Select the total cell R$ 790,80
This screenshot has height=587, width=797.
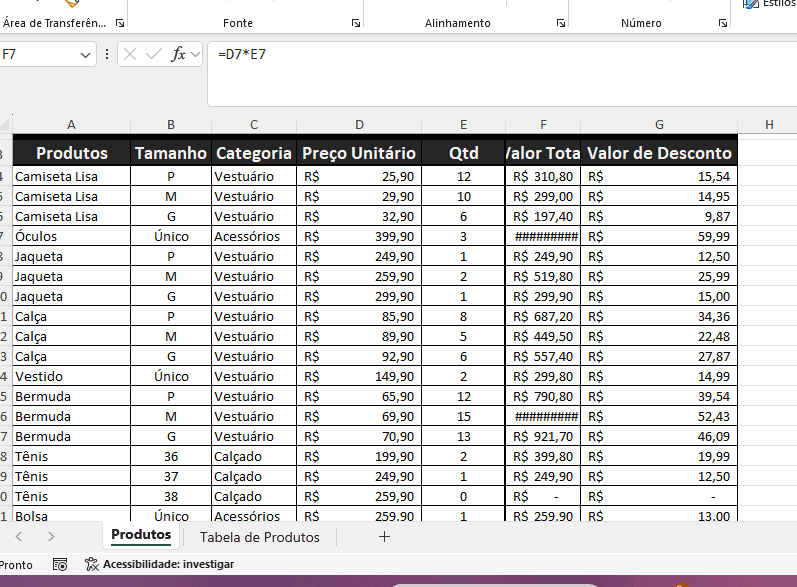[x=543, y=396]
